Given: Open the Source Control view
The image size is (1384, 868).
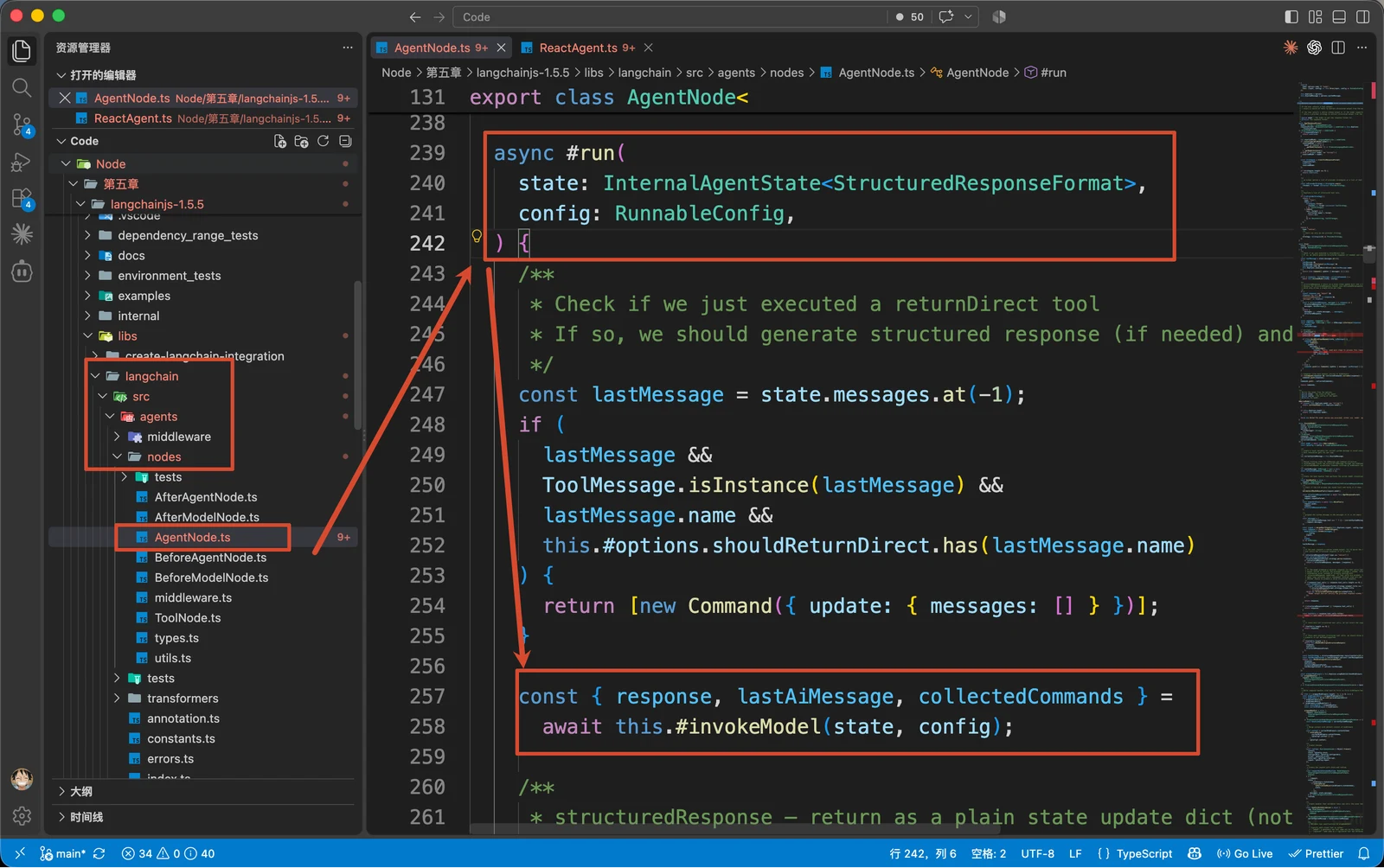Looking at the screenshot, I should click(x=22, y=124).
